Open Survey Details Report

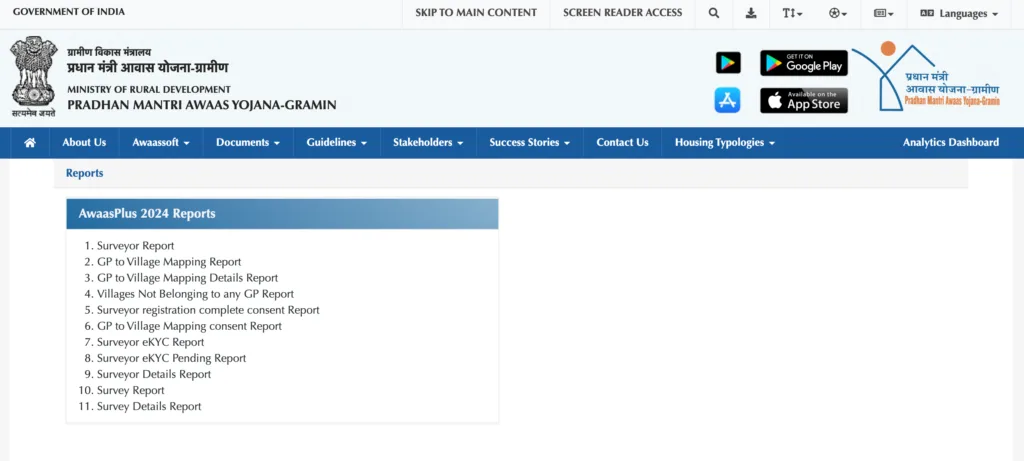149,406
